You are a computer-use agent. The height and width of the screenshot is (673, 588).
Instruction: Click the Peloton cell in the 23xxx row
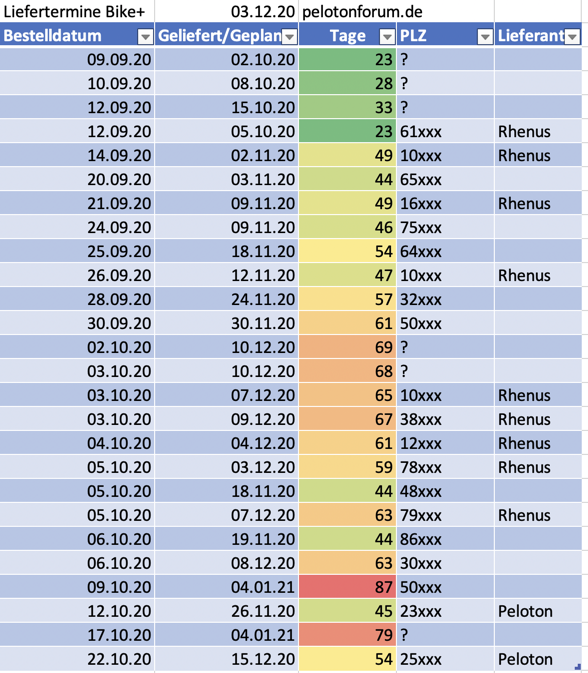[x=538, y=611]
